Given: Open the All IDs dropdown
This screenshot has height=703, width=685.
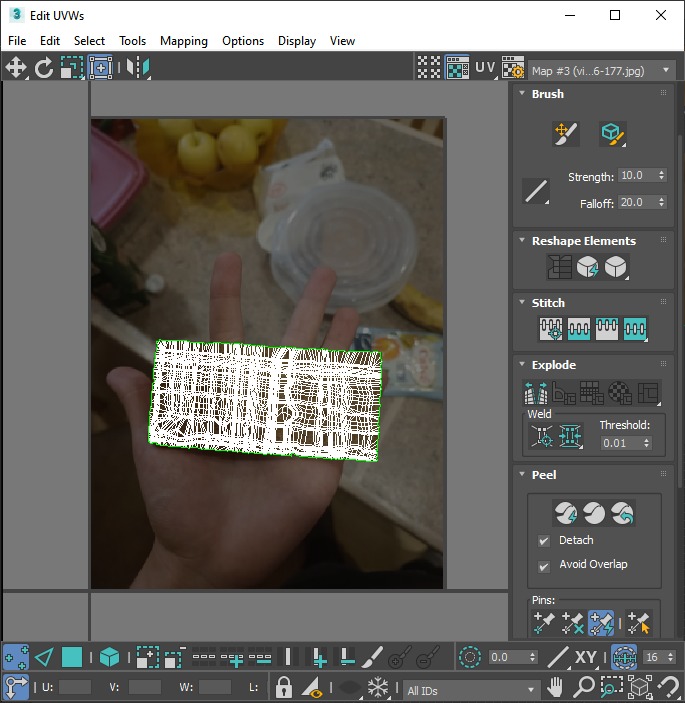Looking at the screenshot, I should click(x=470, y=690).
